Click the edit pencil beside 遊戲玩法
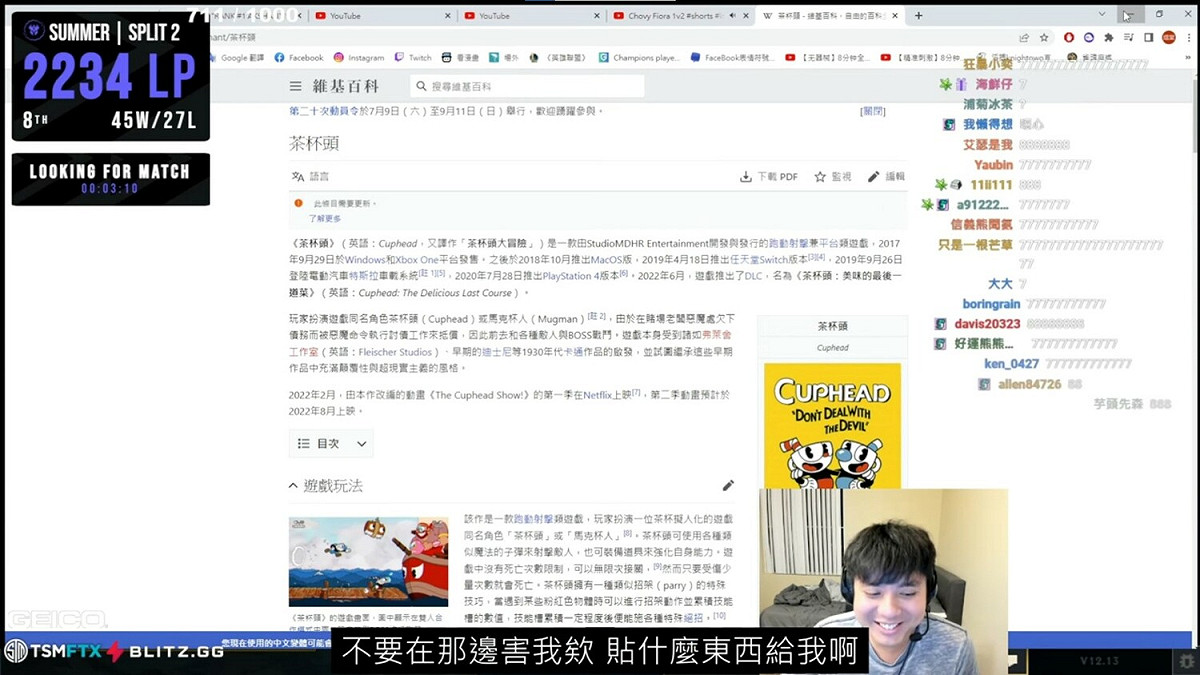This screenshot has width=1200, height=675. 728,486
